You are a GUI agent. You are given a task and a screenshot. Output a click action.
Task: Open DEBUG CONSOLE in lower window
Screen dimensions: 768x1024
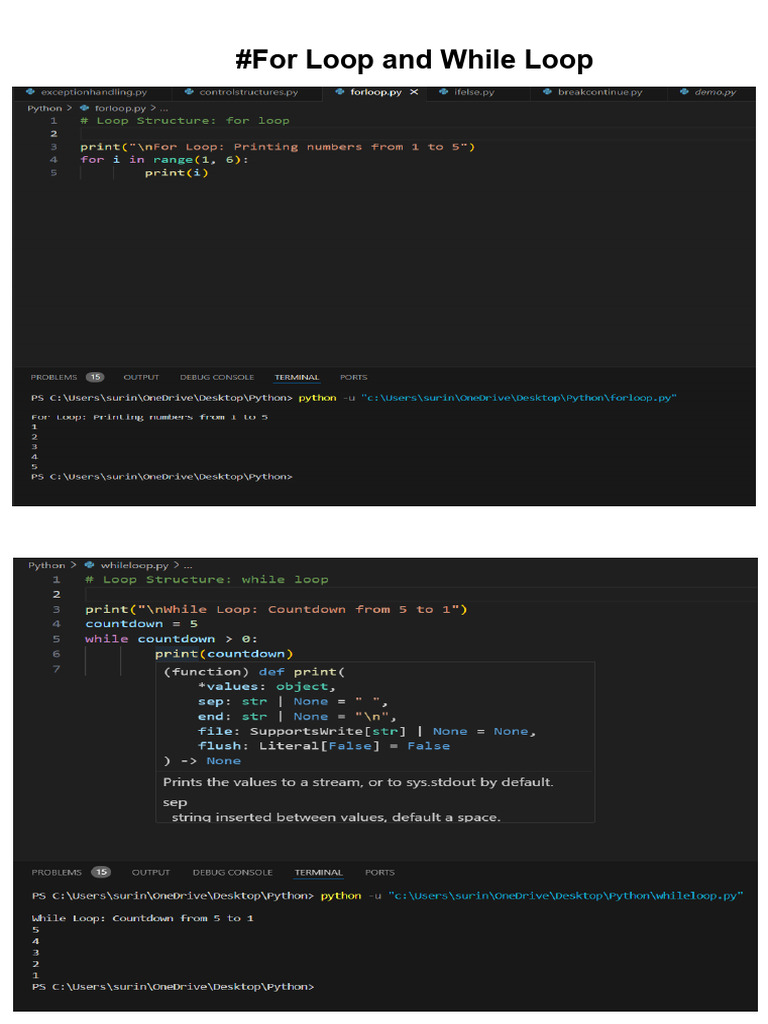(x=232, y=872)
